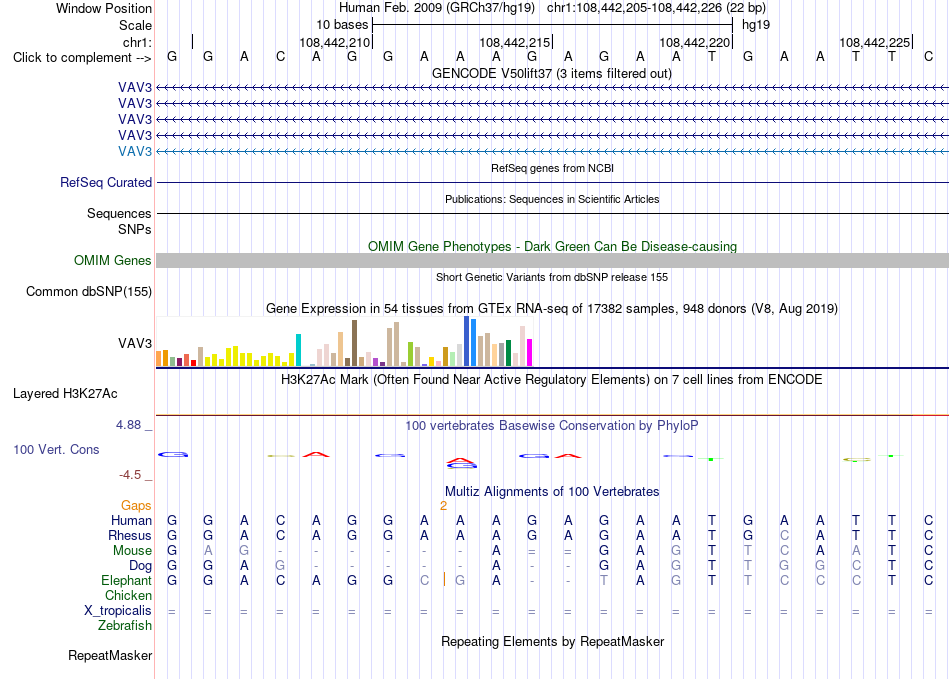
Task: Click 'Short Genetic Variants from dbSNP release 155'
Action: 552,277
